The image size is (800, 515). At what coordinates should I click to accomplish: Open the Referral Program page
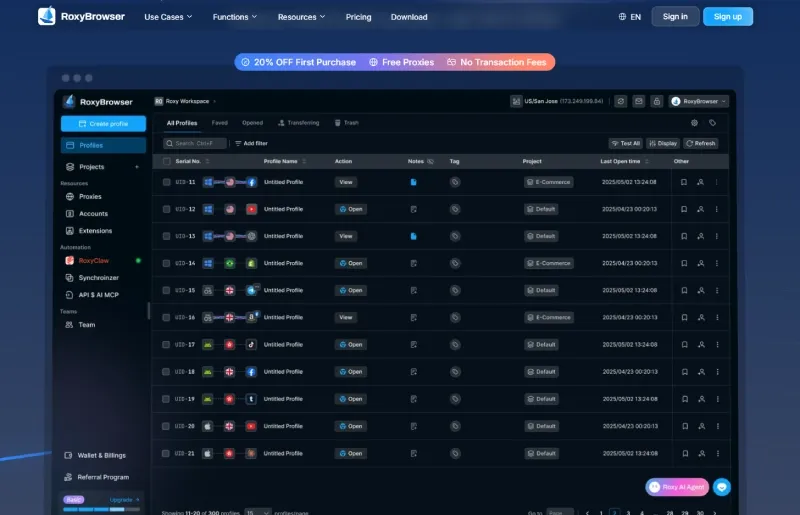click(x=97, y=477)
